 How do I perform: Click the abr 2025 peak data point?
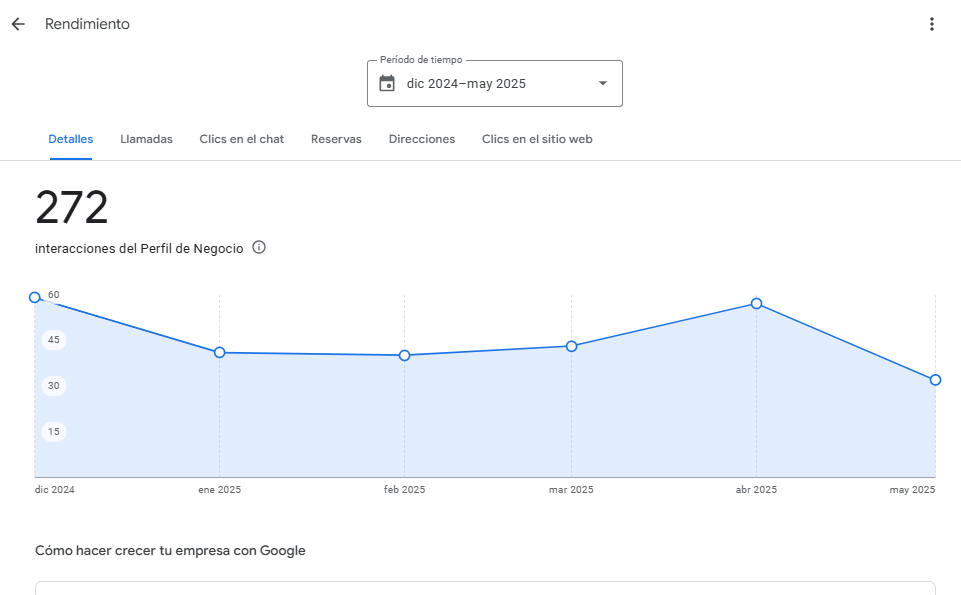[x=756, y=303]
